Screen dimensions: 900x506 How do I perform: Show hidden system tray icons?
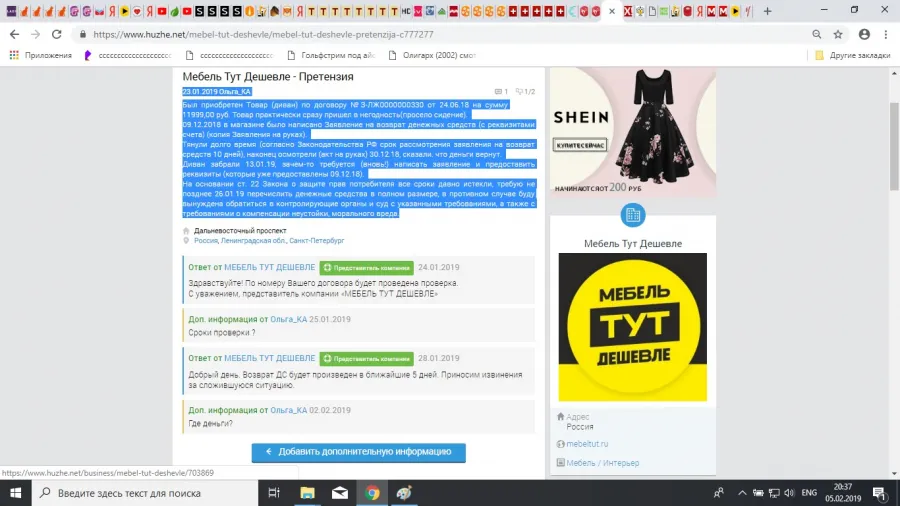742,493
